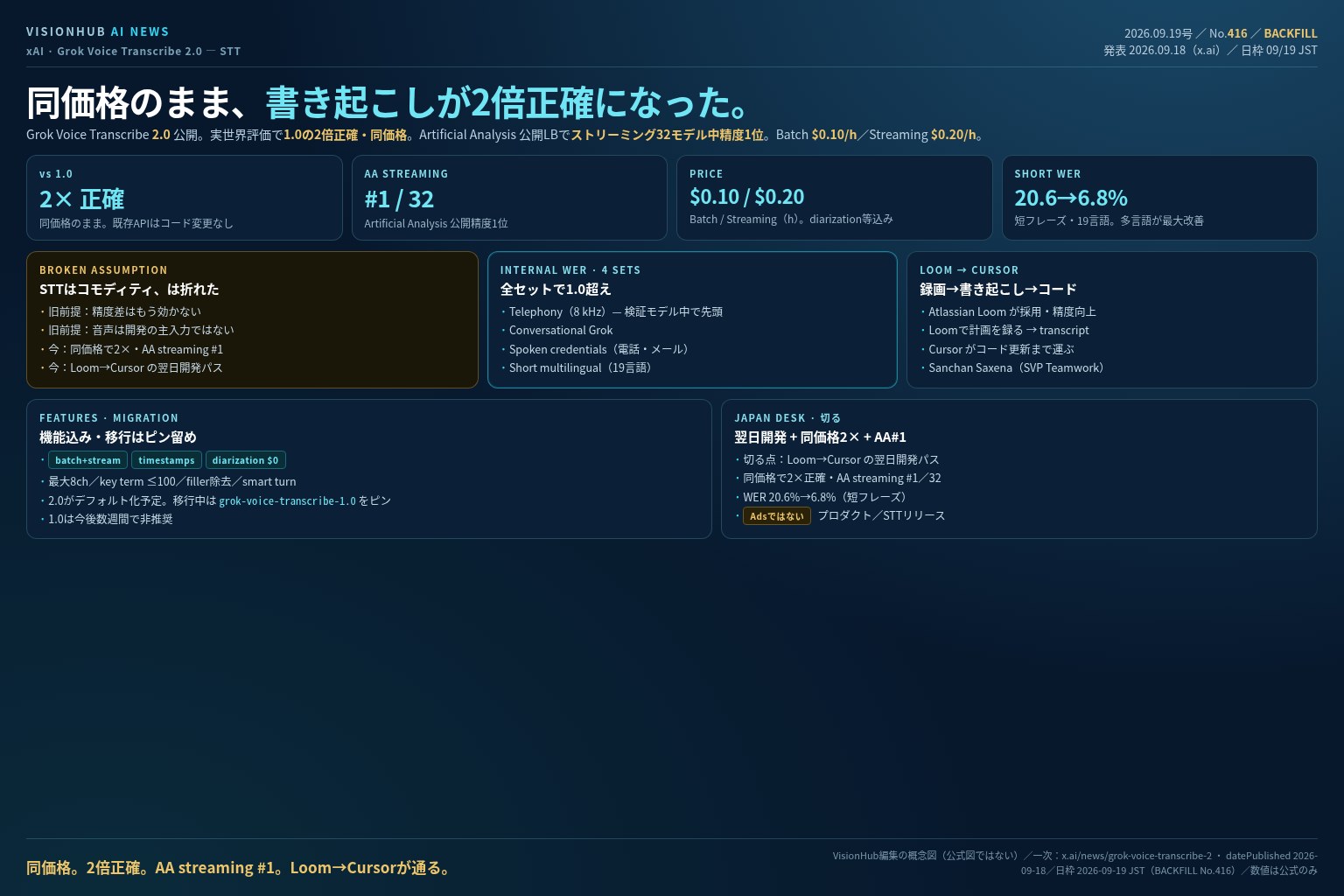Click the heading '録画→書き起こし→コード'

pyautogui.click(x=998, y=289)
